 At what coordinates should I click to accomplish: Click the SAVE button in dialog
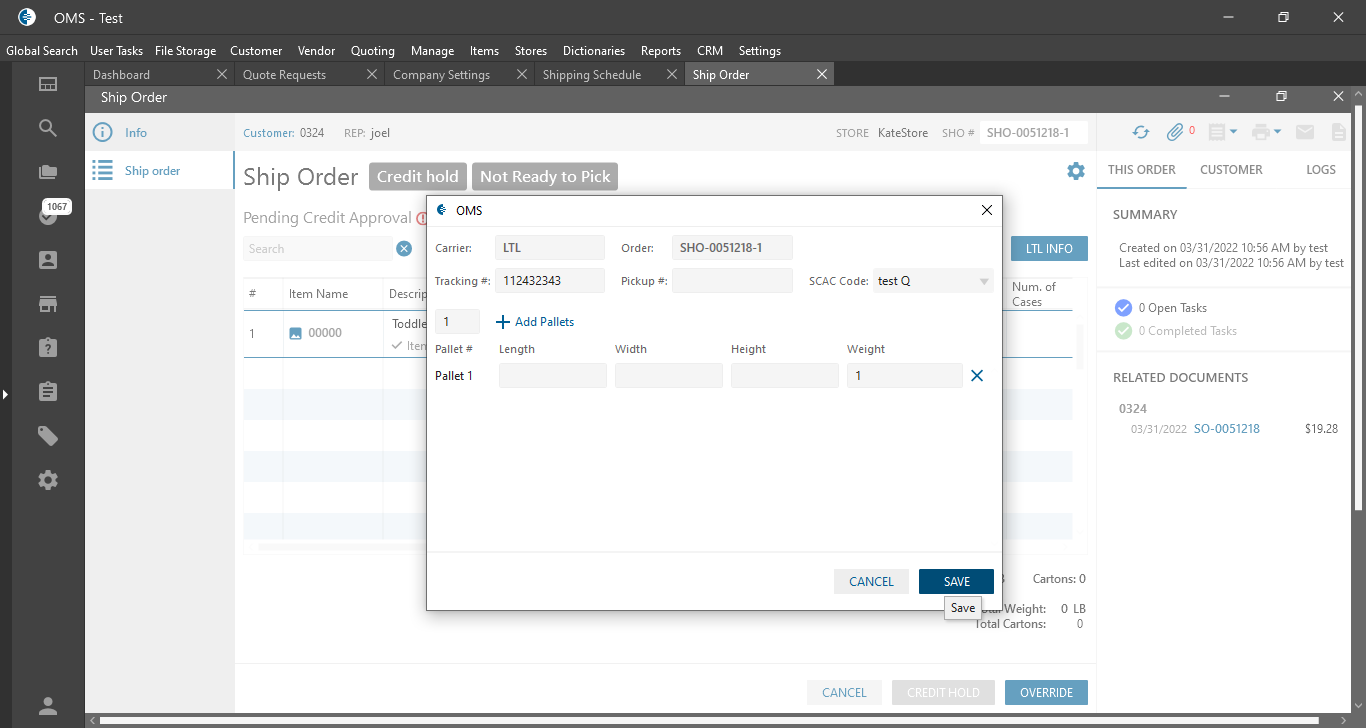956,582
